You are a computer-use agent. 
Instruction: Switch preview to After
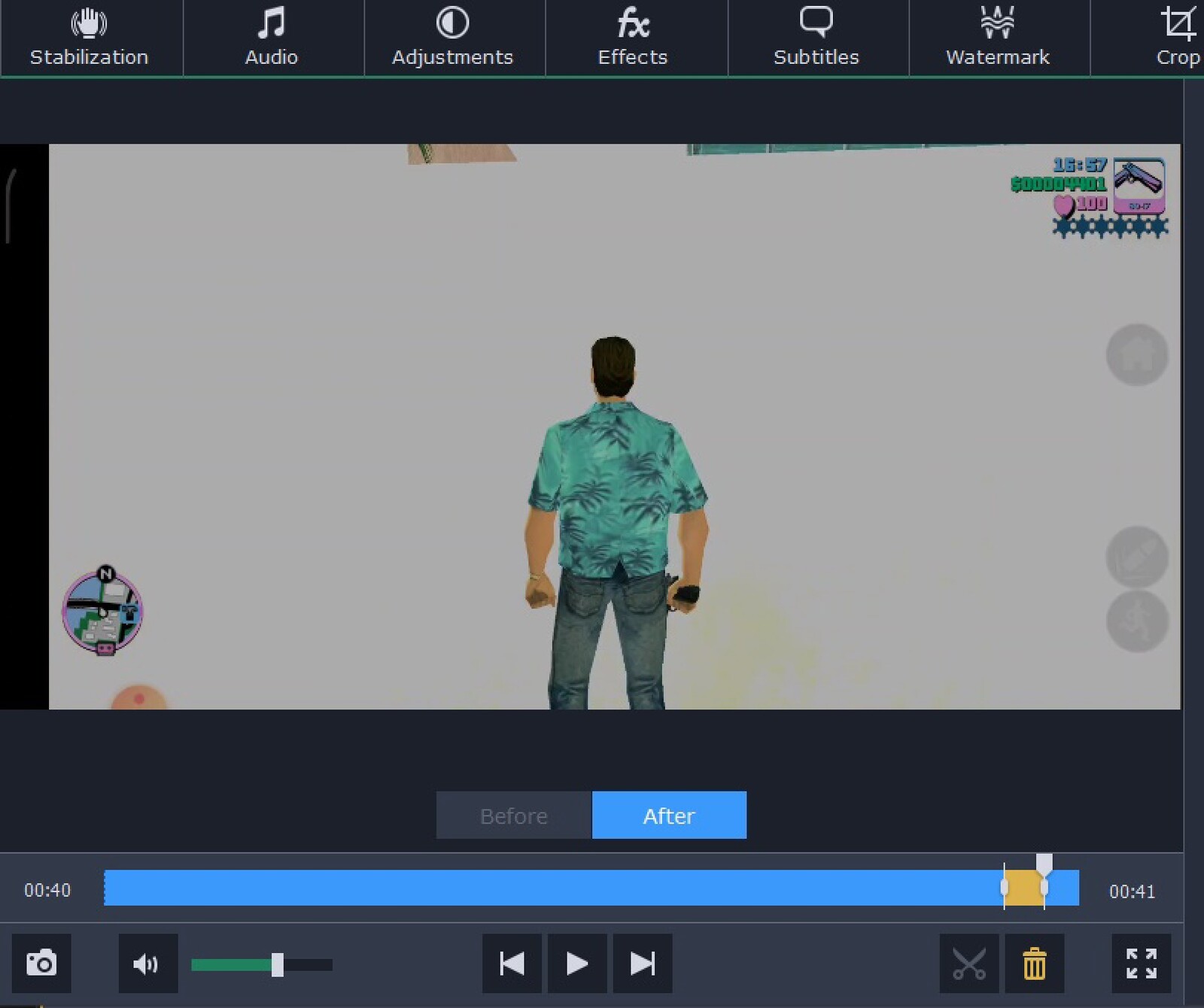pos(669,815)
